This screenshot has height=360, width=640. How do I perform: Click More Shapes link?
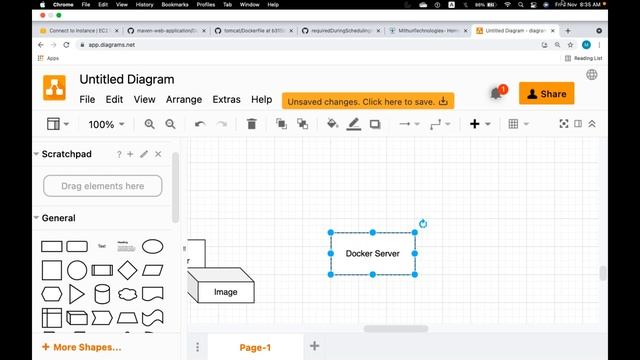tap(82, 347)
